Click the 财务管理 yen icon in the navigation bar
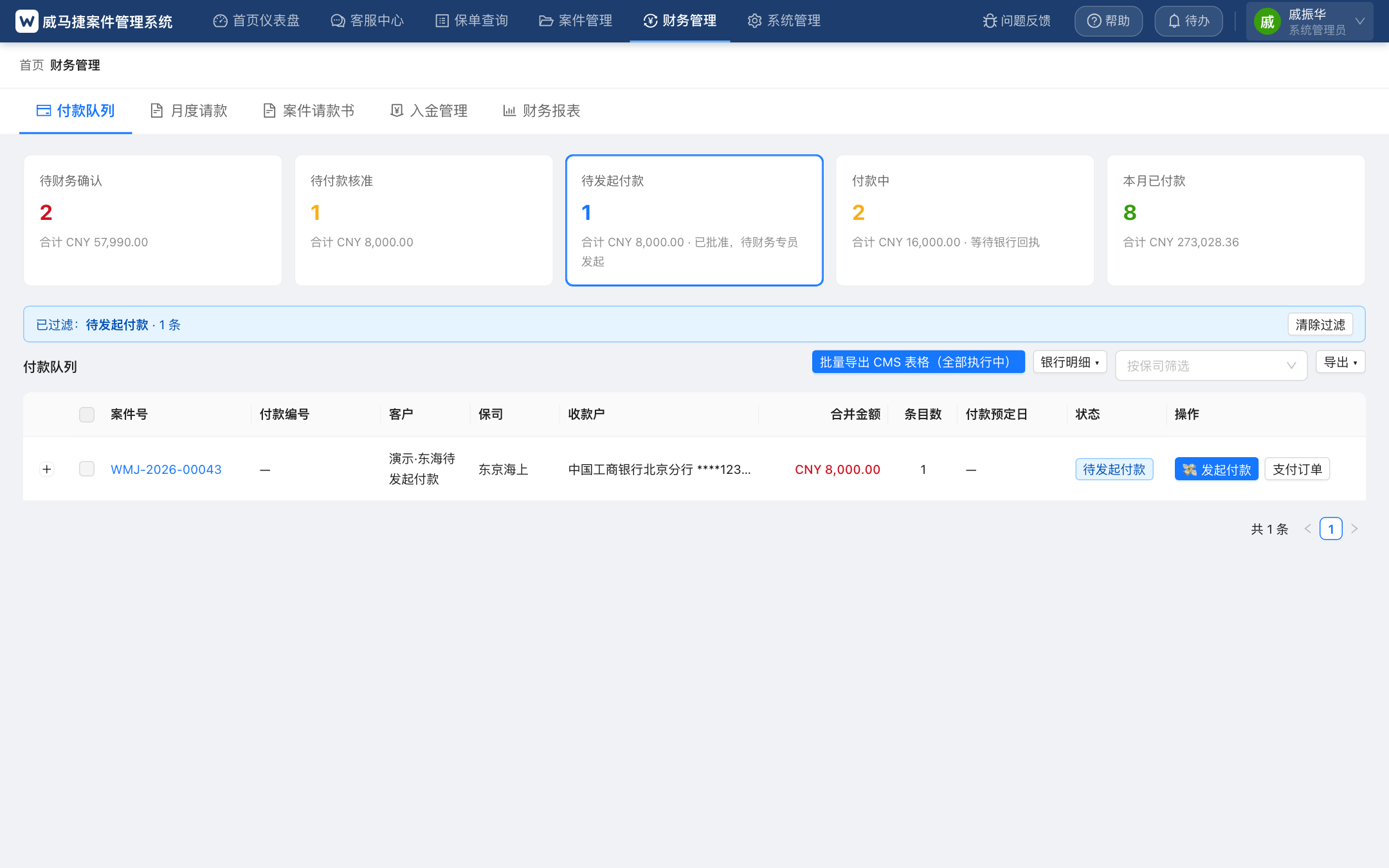 [650, 21]
